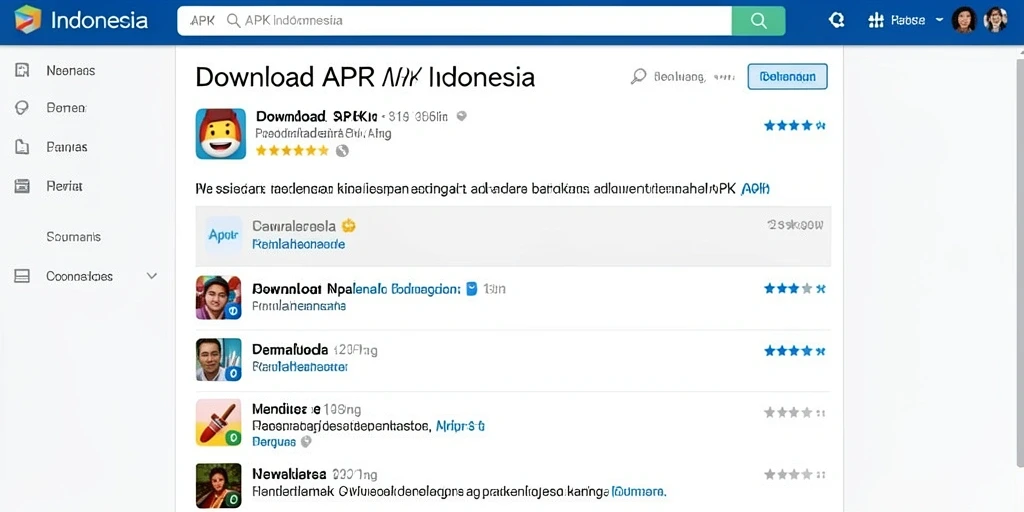Open the Download APK app title
Image resolution: width=1024 pixels, height=512 pixels.
point(317,116)
